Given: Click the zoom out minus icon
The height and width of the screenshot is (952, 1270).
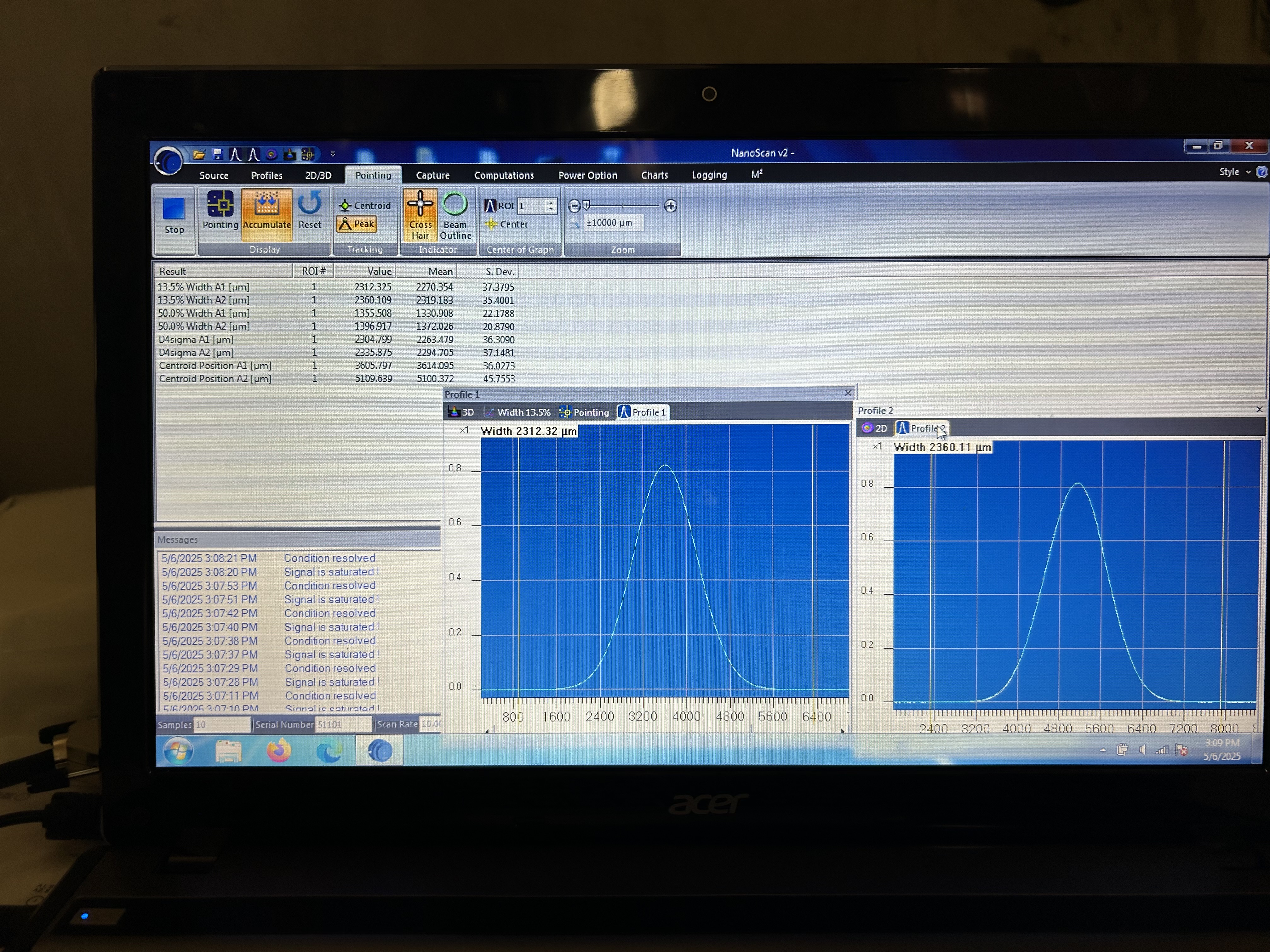Looking at the screenshot, I should click(574, 206).
